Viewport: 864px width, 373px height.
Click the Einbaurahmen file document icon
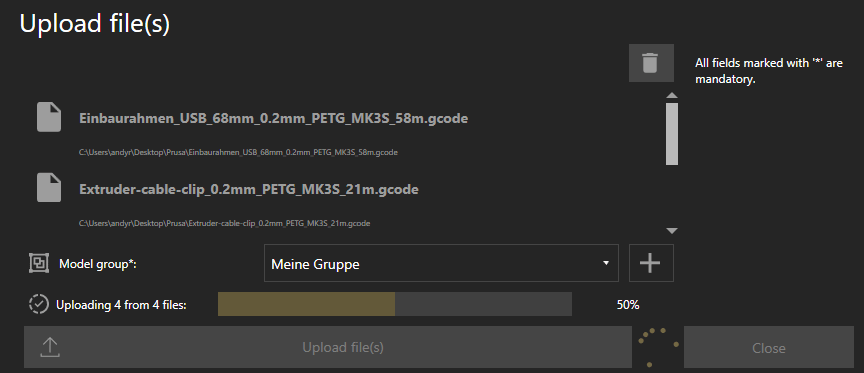pos(49,117)
